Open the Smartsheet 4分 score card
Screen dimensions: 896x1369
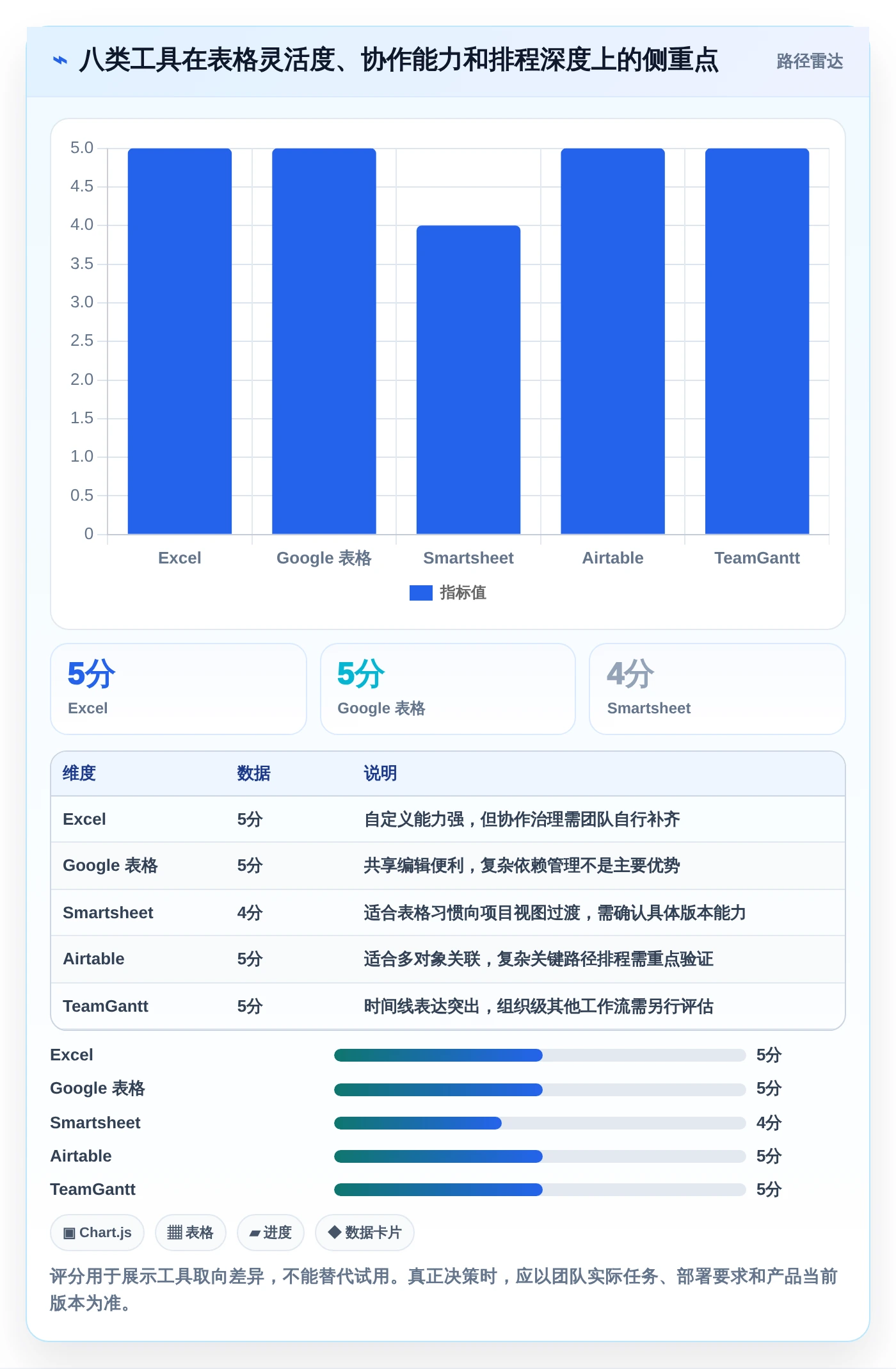(x=717, y=689)
